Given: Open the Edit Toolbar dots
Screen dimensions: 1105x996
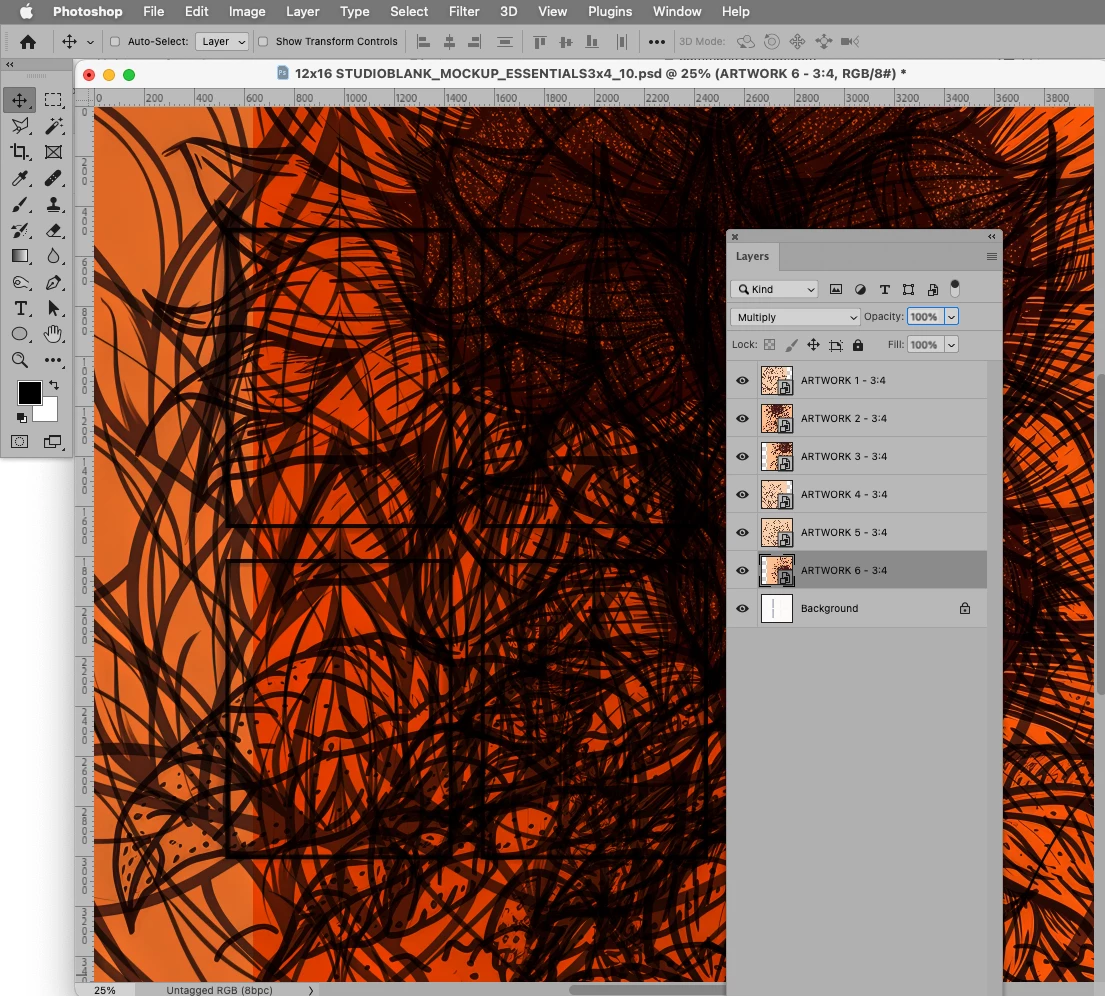Looking at the screenshot, I should click(53, 360).
